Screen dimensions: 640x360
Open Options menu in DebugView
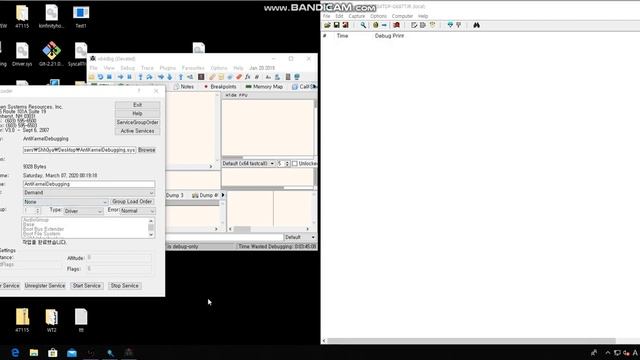[x=378, y=16]
